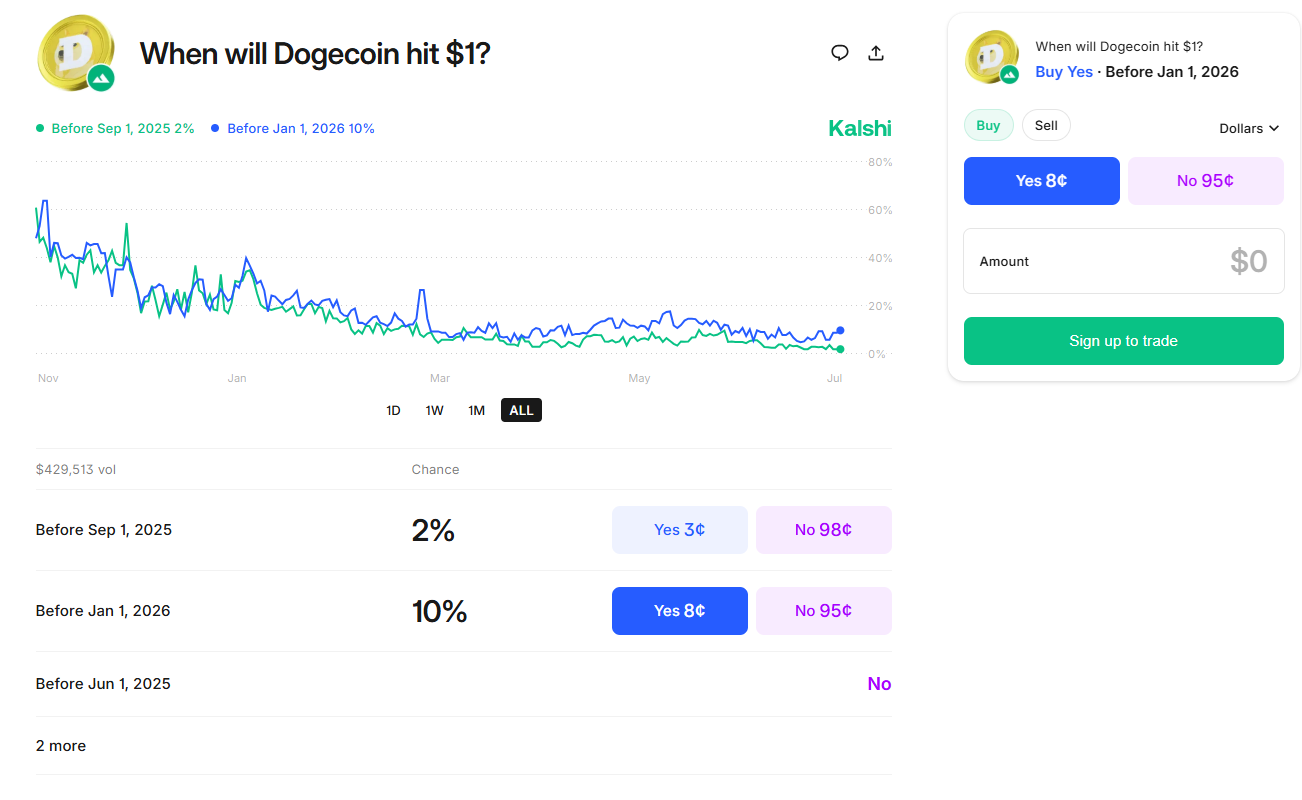Click Sign up to trade button
The image size is (1302, 800).
1124,341
